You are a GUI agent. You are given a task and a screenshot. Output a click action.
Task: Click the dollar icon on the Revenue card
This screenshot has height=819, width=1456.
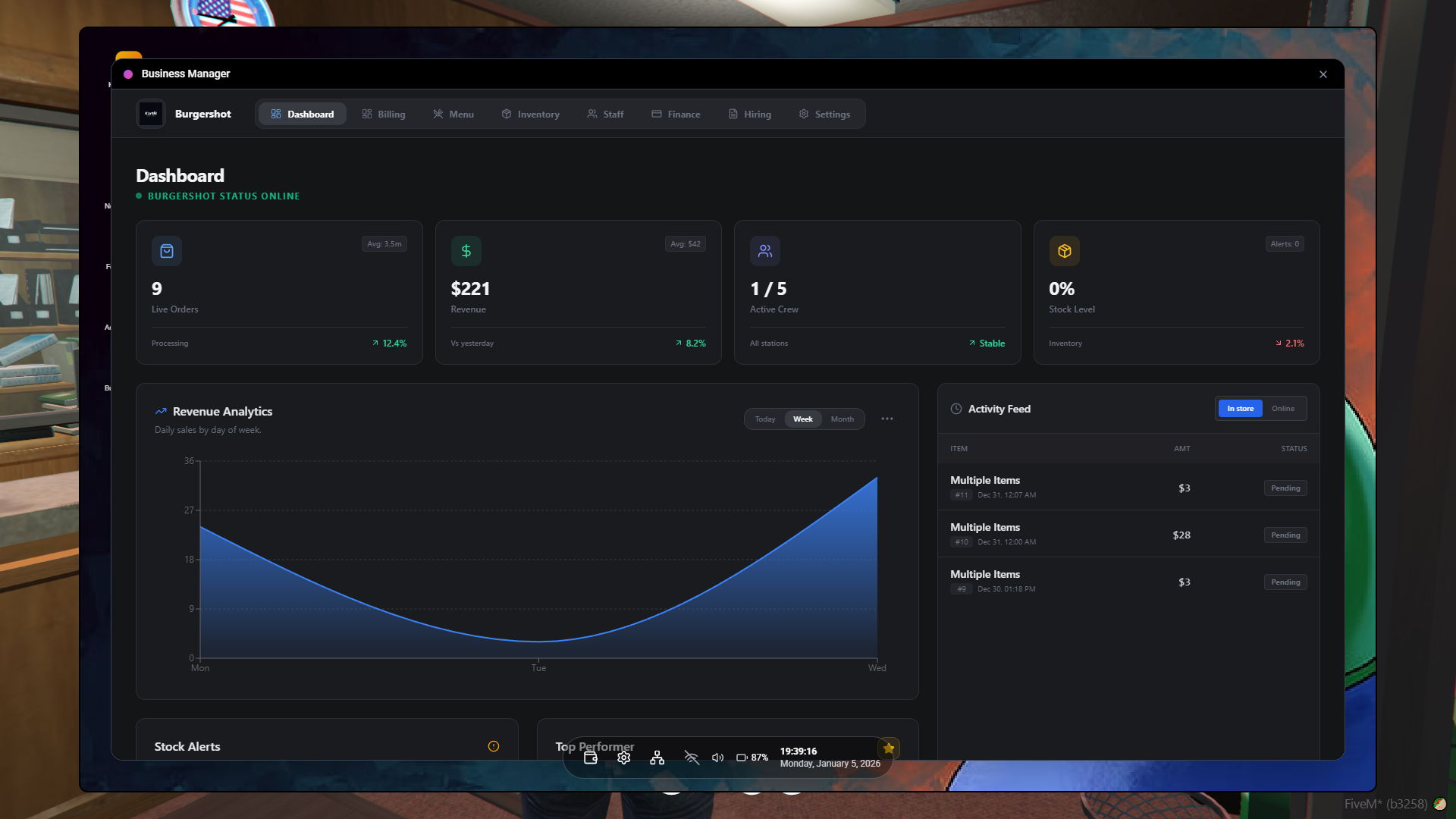click(x=466, y=251)
